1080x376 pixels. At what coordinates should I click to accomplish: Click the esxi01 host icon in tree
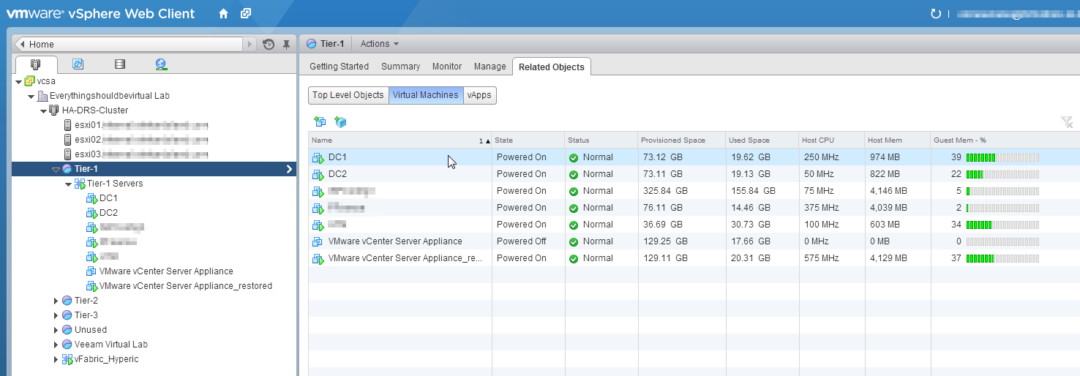68,125
